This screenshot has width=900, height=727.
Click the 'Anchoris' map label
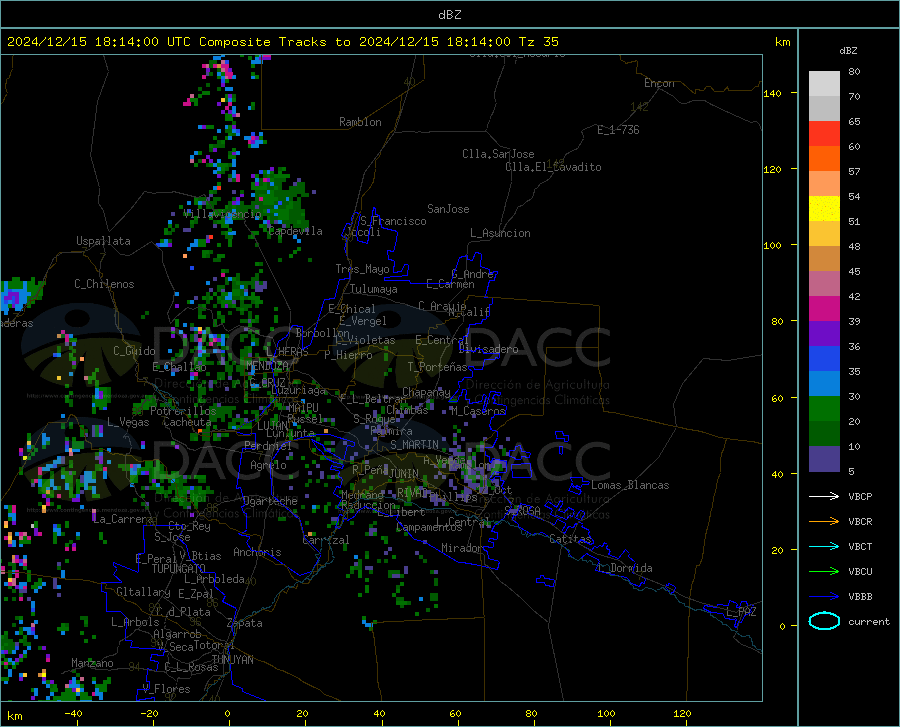pos(257,553)
